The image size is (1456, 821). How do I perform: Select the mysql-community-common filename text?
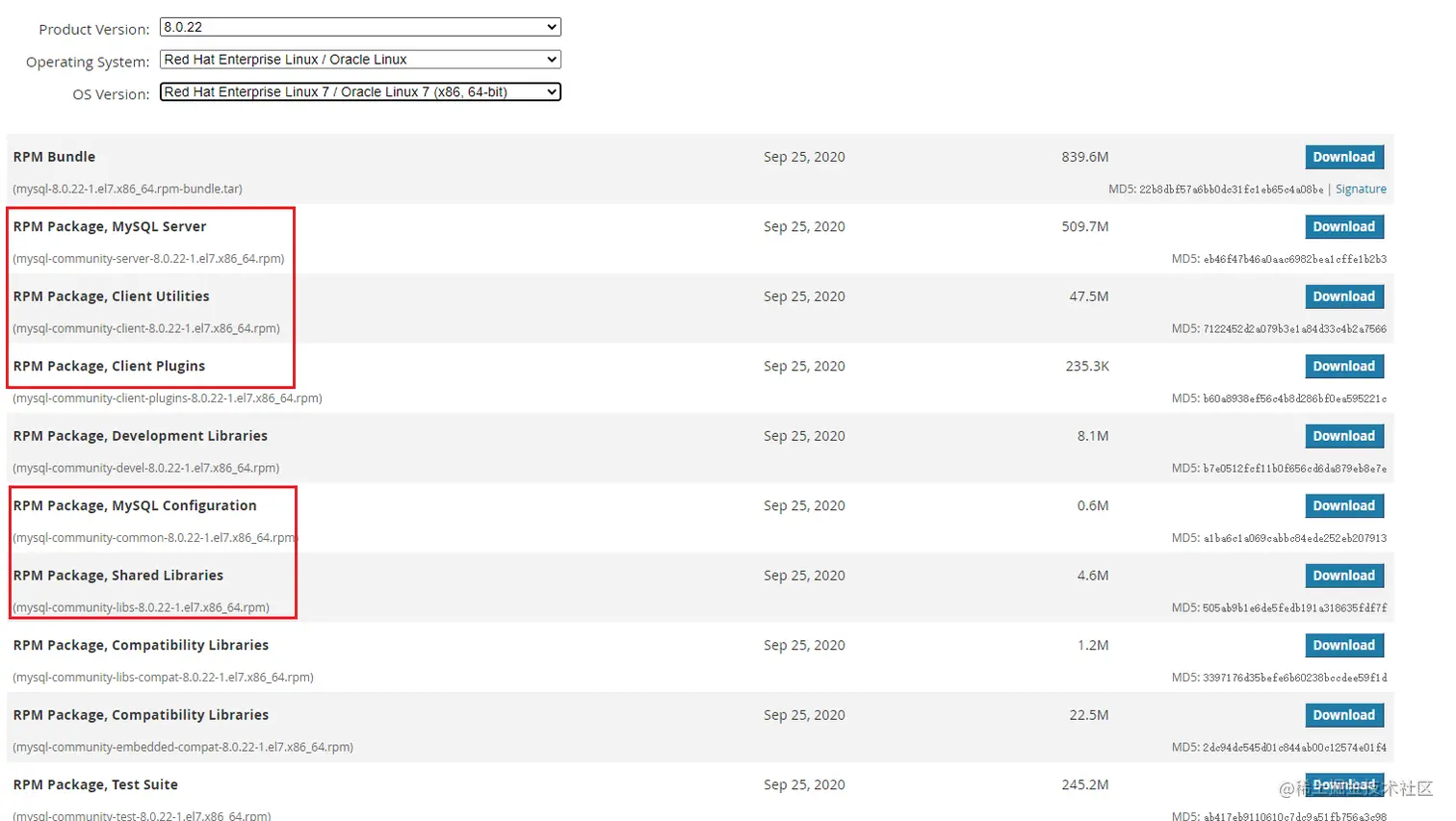(154, 538)
